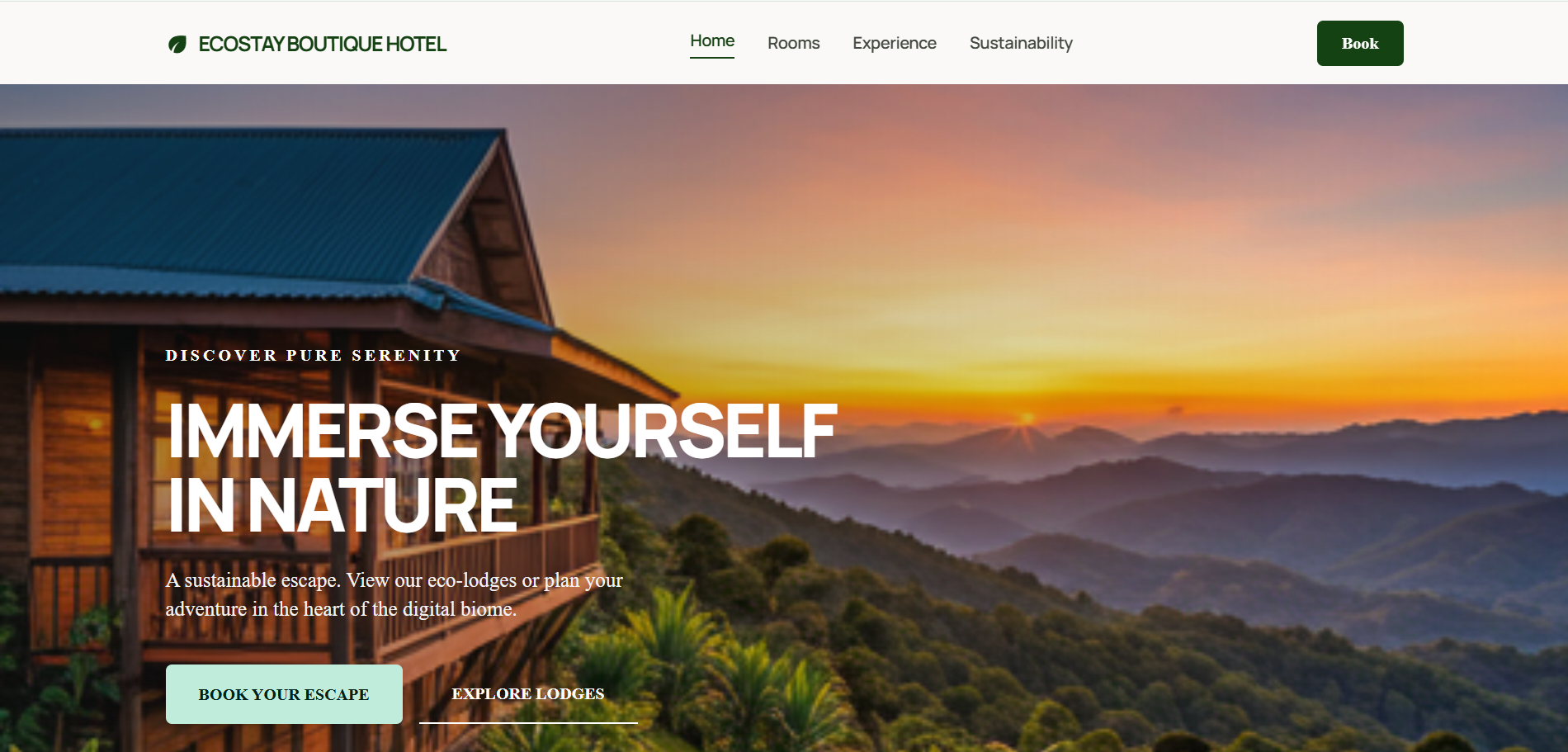Click the Book Your Escape button
Viewport: 1568px width, 752px height.
click(284, 694)
